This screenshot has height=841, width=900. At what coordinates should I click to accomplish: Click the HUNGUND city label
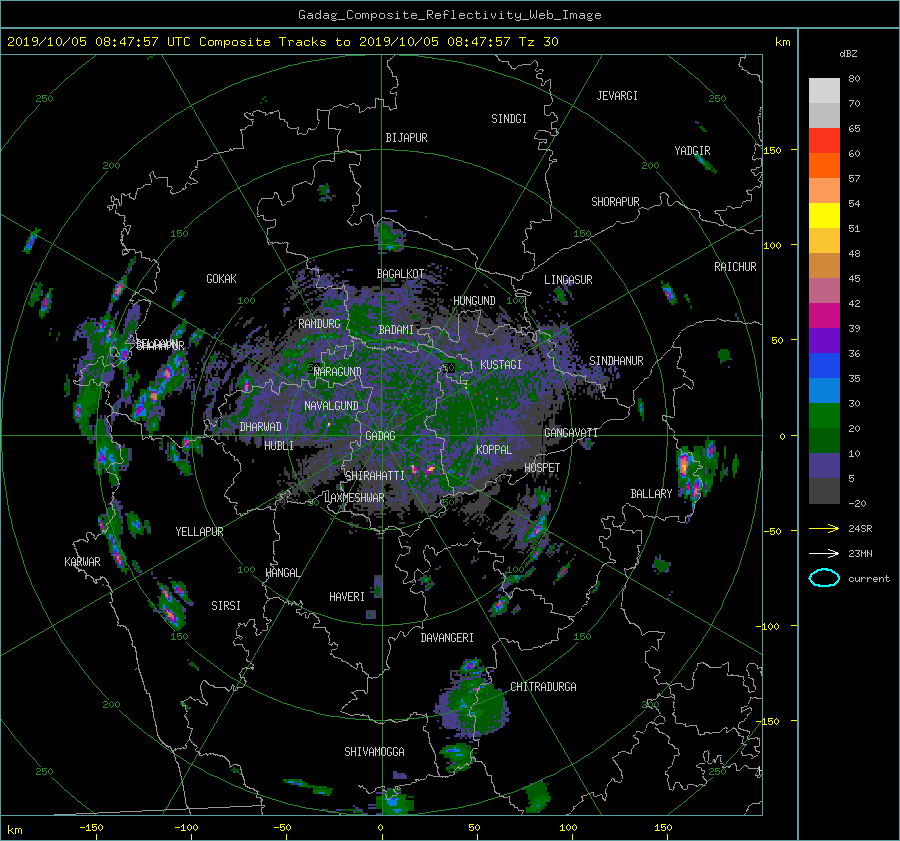click(474, 301)
